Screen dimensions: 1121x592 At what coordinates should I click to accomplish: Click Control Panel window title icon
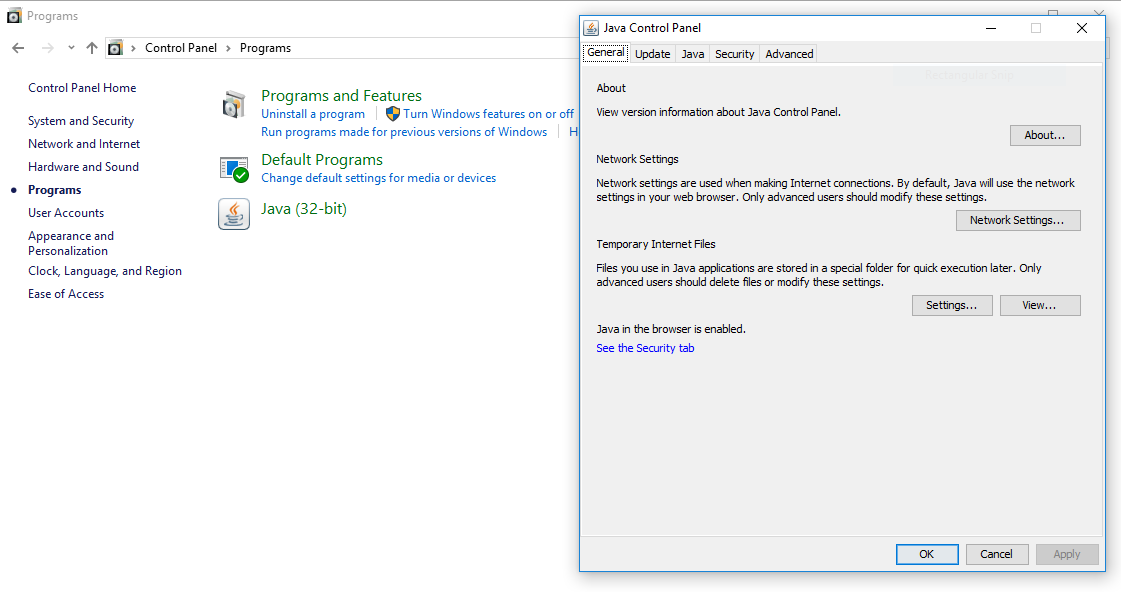(x=14, y=16)
